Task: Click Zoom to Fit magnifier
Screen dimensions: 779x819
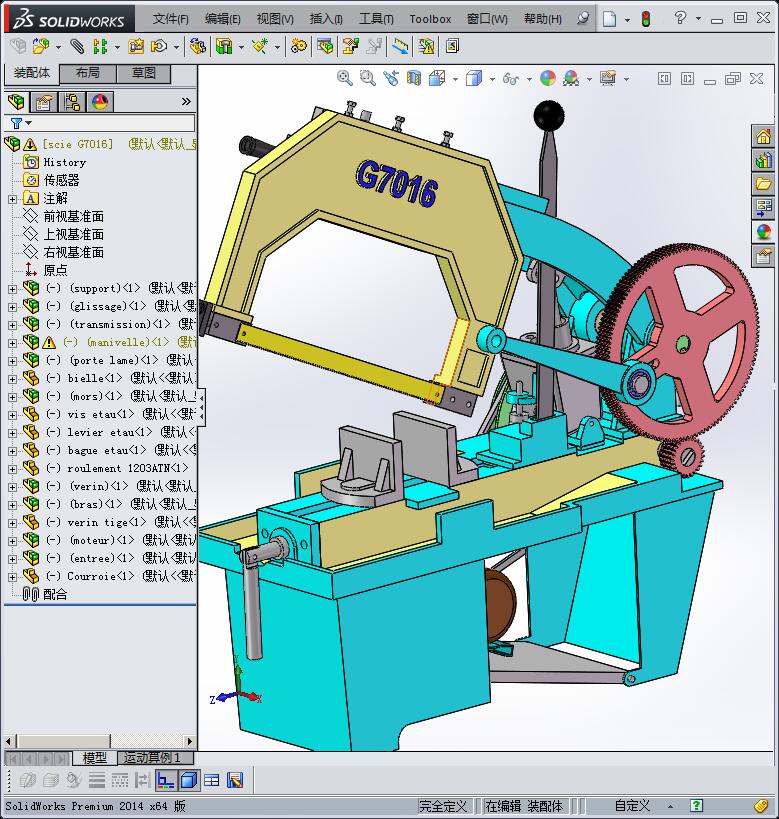Action: (344, 78)
